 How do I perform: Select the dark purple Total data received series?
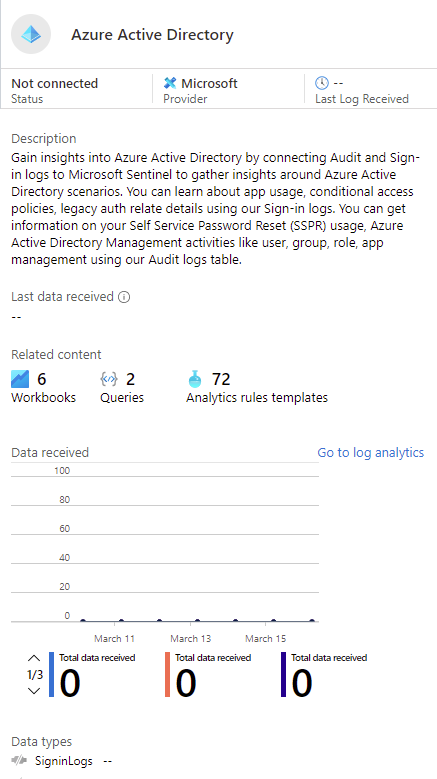click(x=324, y=675)
